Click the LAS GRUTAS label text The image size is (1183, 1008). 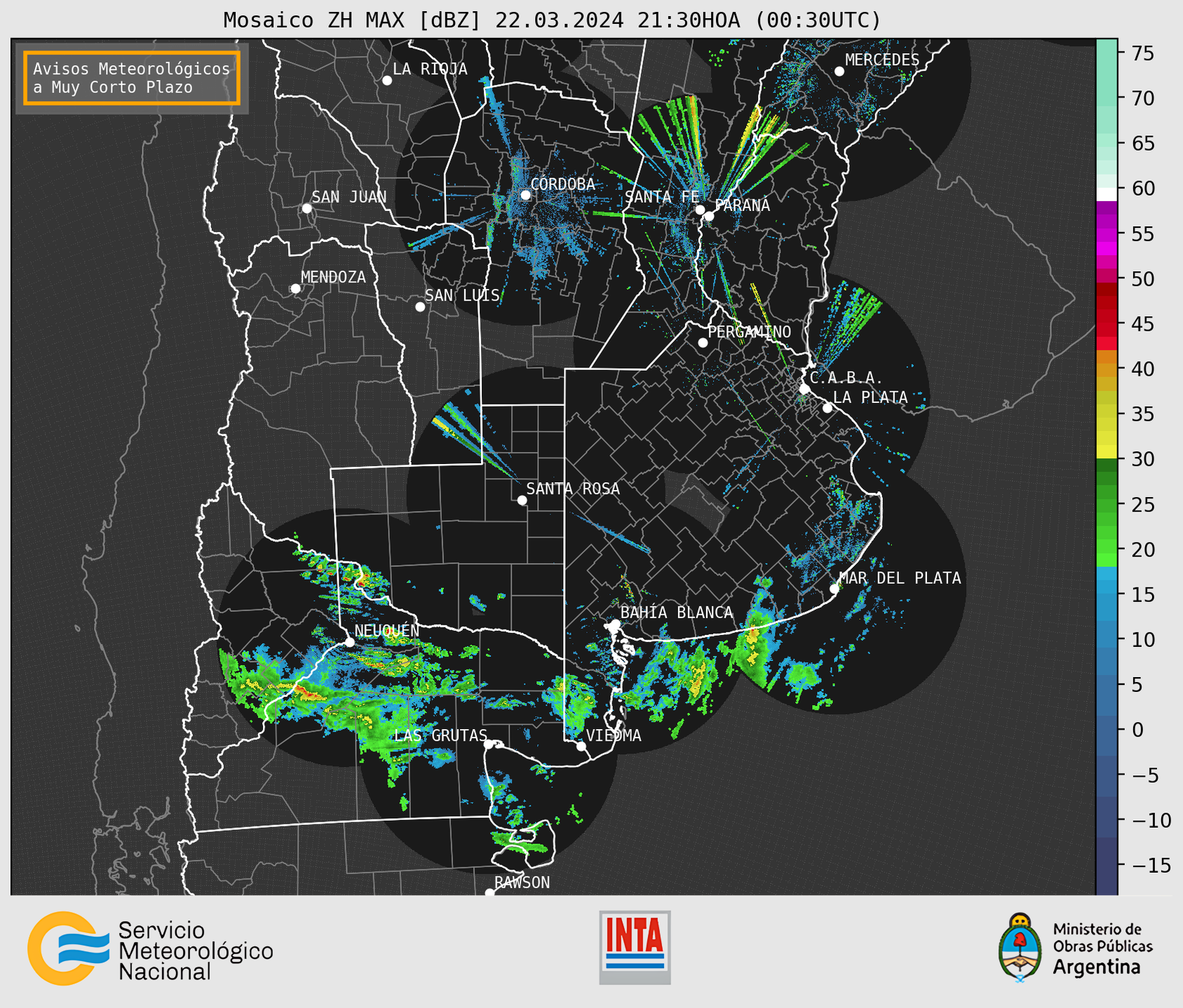click(440, 735)
